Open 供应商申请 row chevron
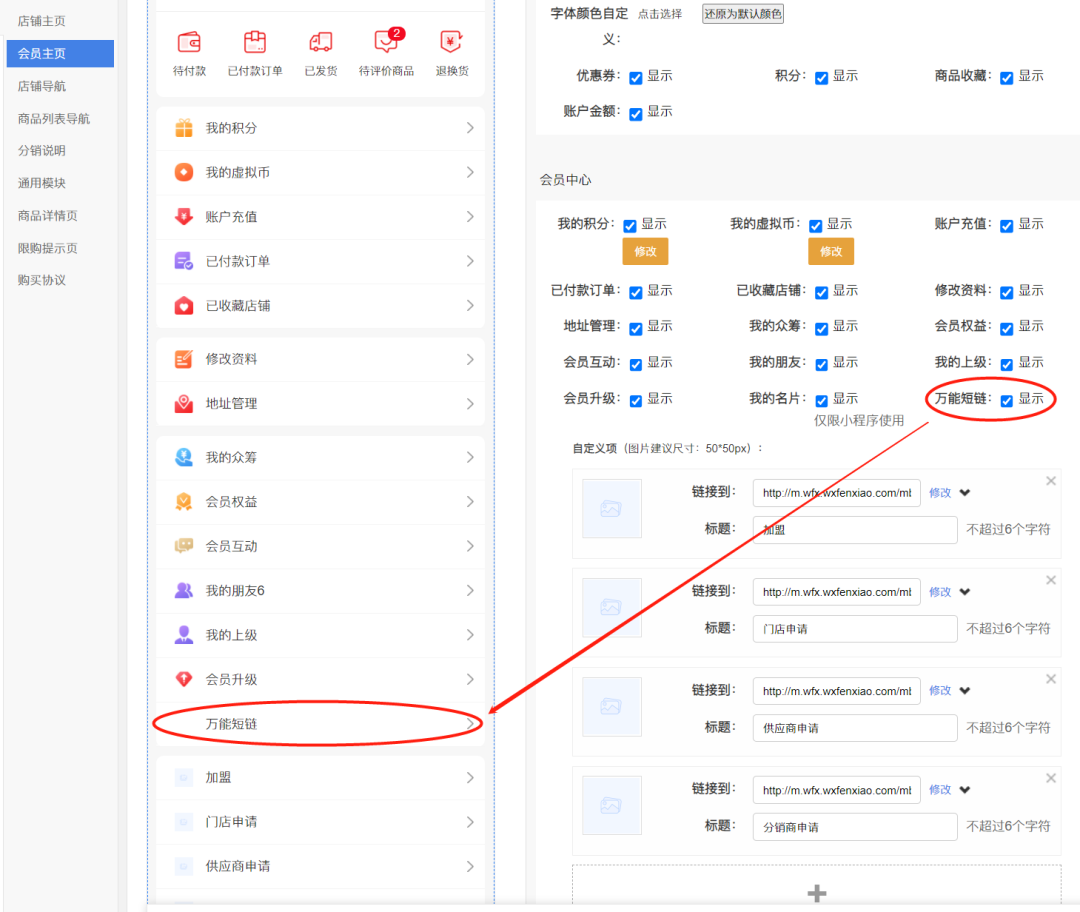Image resolution: width=1080 pixels, height=912 pixels. tap(470, 867)
